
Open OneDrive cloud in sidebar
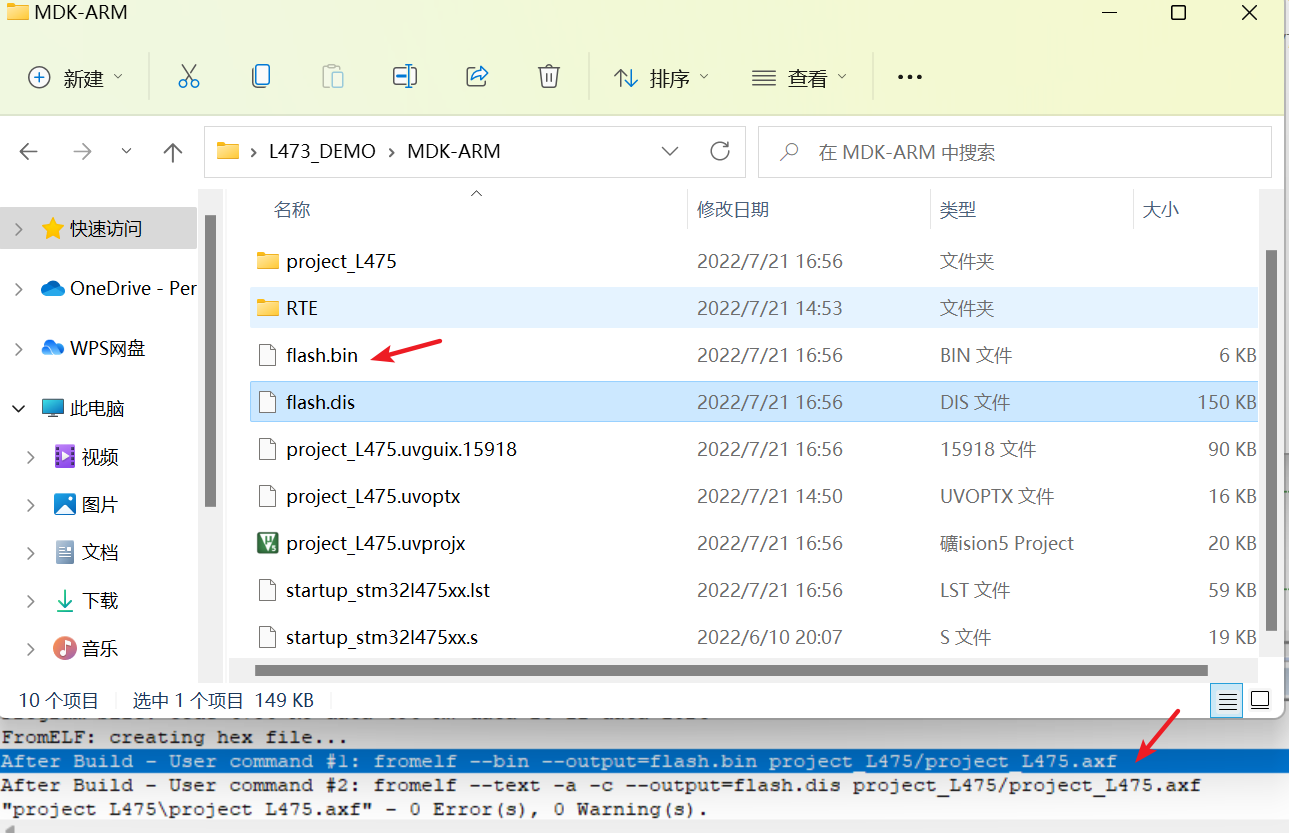tap(53, 288)
